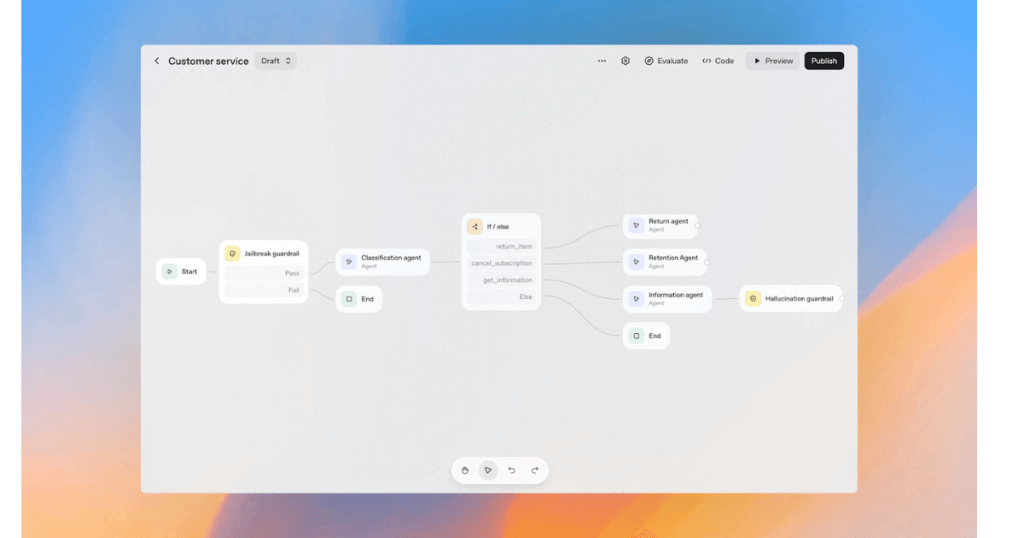Publish the workflow
The width and height of the screenshot is (1024, 538).
(x=824, y=61)
